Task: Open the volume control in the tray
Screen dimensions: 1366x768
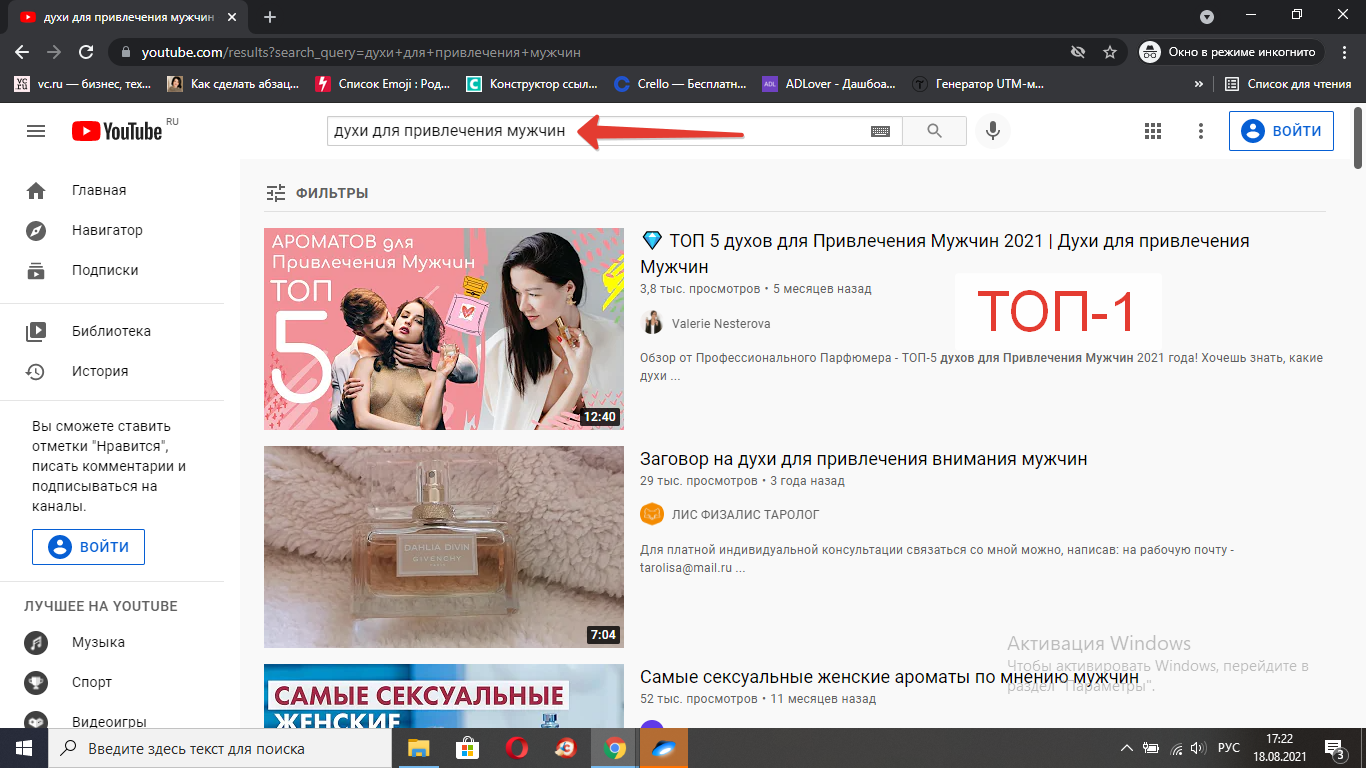Action: click(x=1197, y=748)
